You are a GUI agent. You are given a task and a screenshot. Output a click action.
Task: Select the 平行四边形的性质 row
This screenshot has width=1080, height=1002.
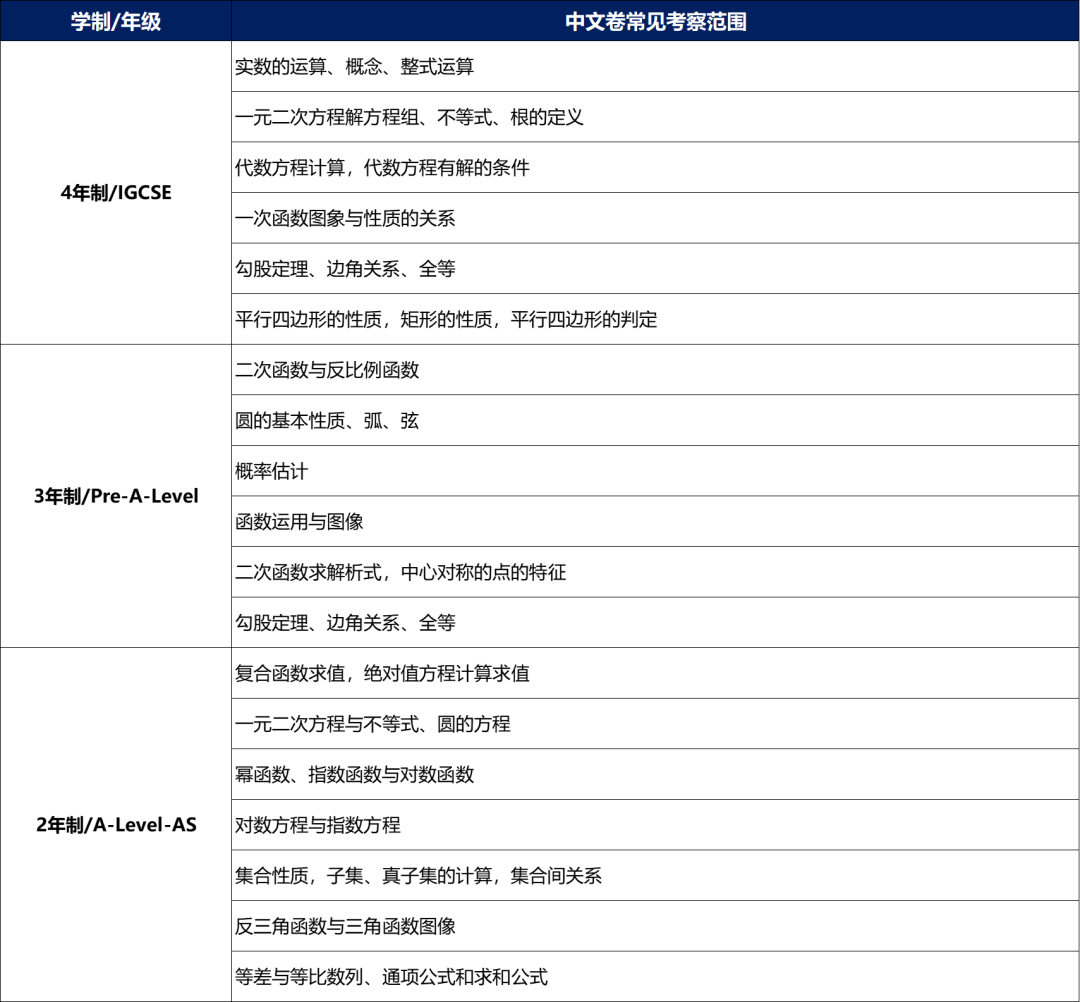coord(446,320)
